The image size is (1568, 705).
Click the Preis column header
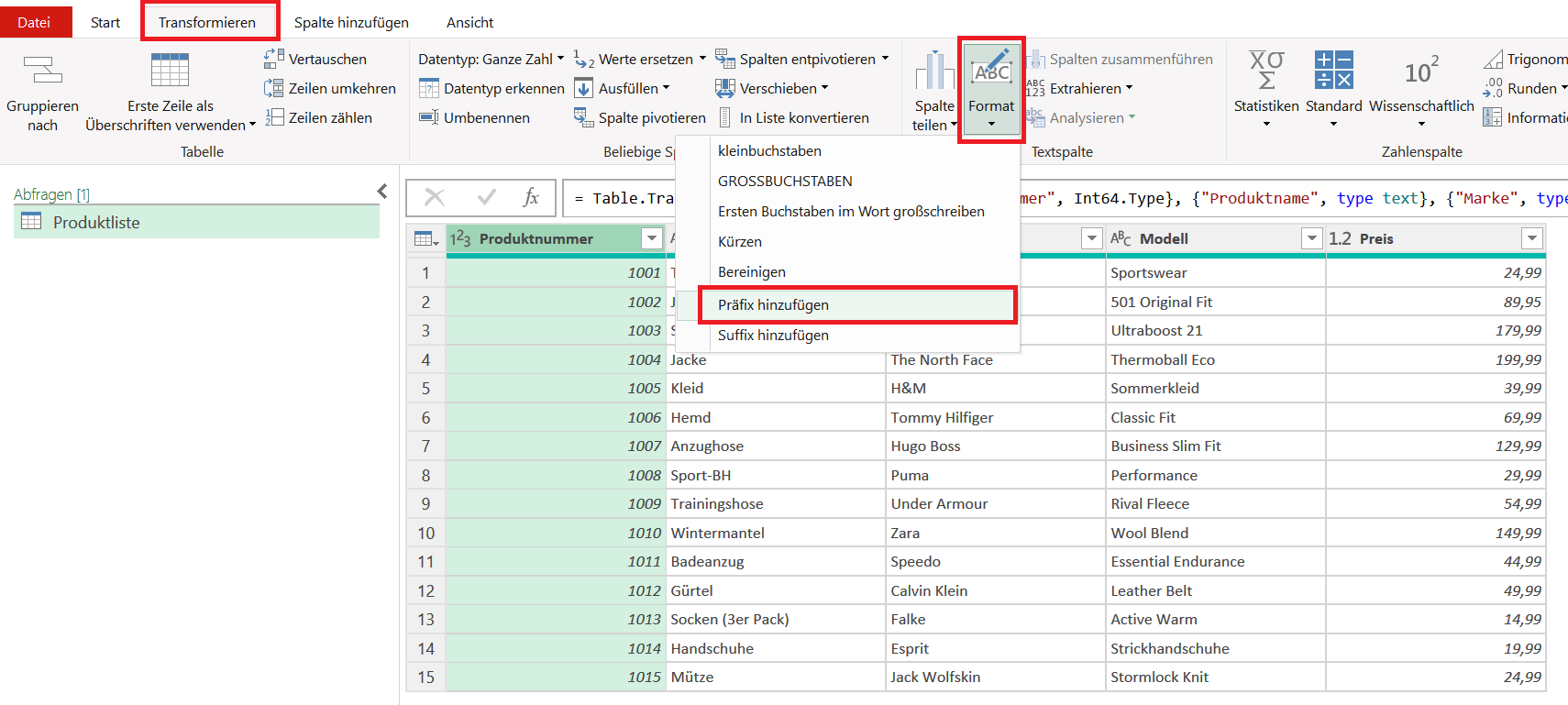(1435, 238)
